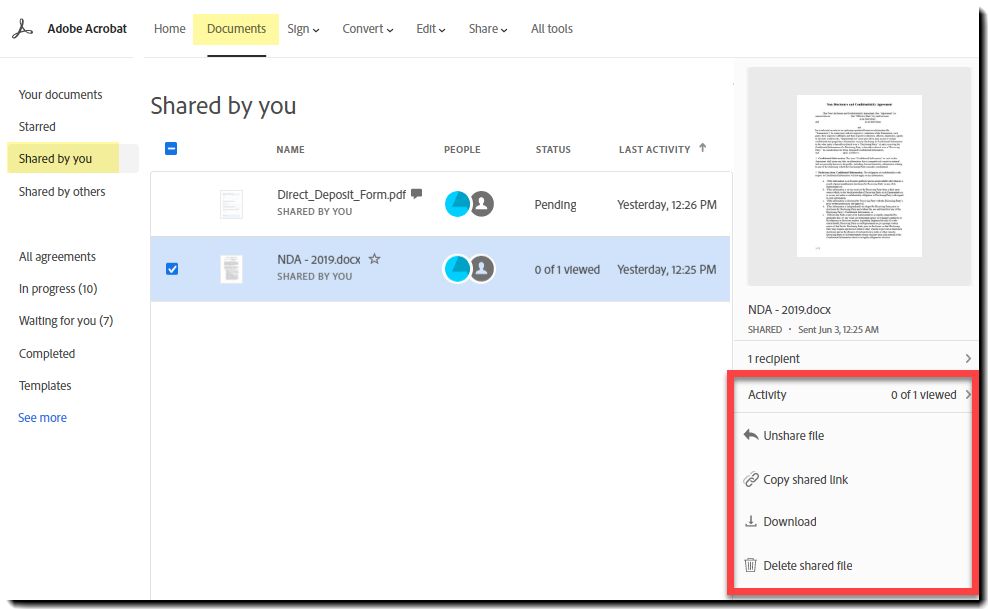
Task: Click the NDA document preview thumbnail
Action: coord(859,176)
